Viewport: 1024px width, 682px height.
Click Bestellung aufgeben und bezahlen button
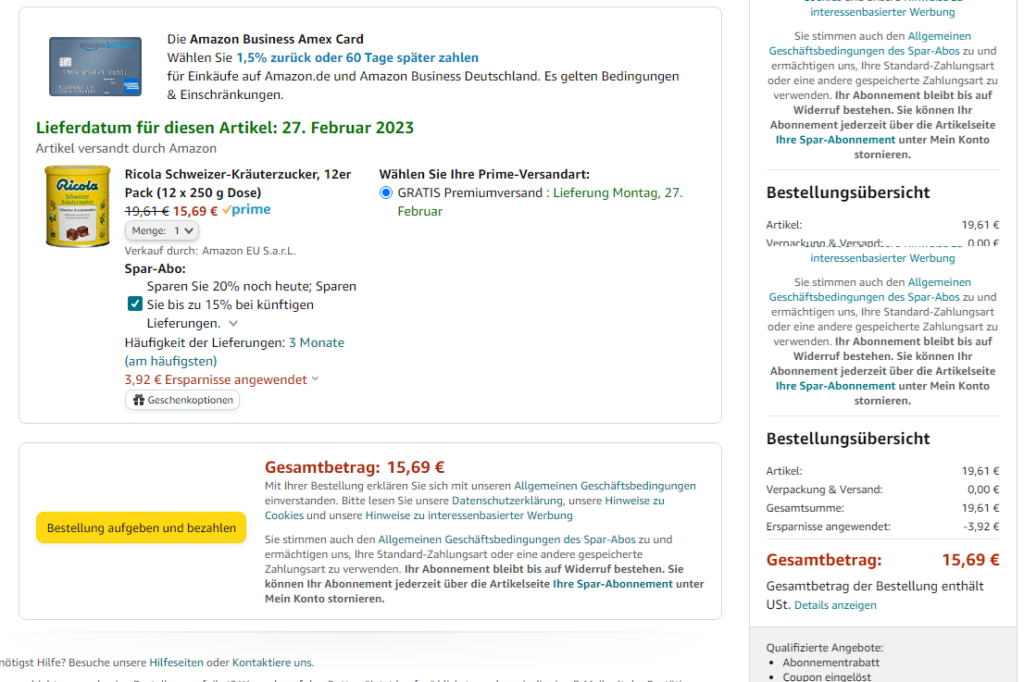[x=141, y=528]
